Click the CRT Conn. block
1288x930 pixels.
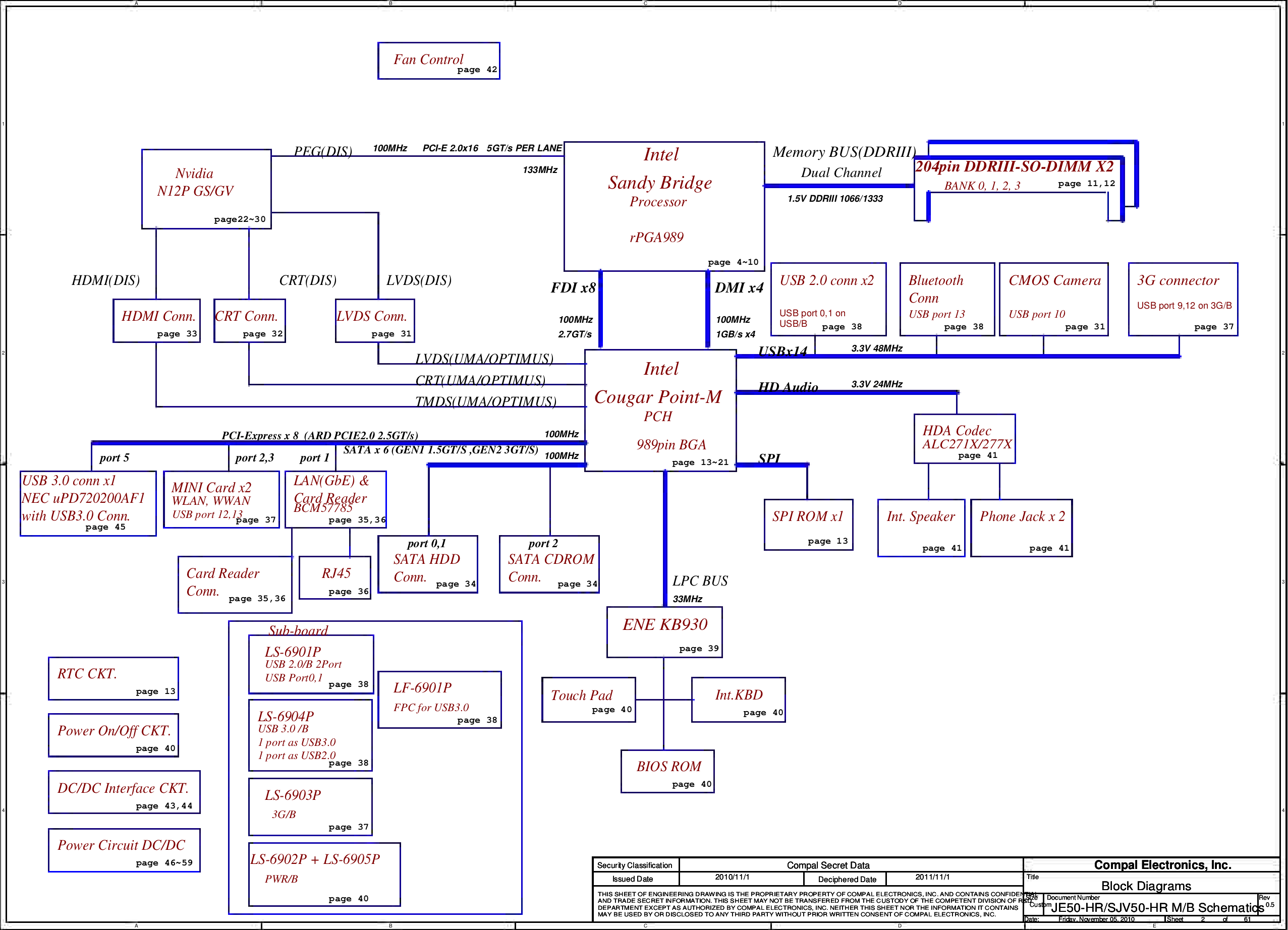pos(249,321)
